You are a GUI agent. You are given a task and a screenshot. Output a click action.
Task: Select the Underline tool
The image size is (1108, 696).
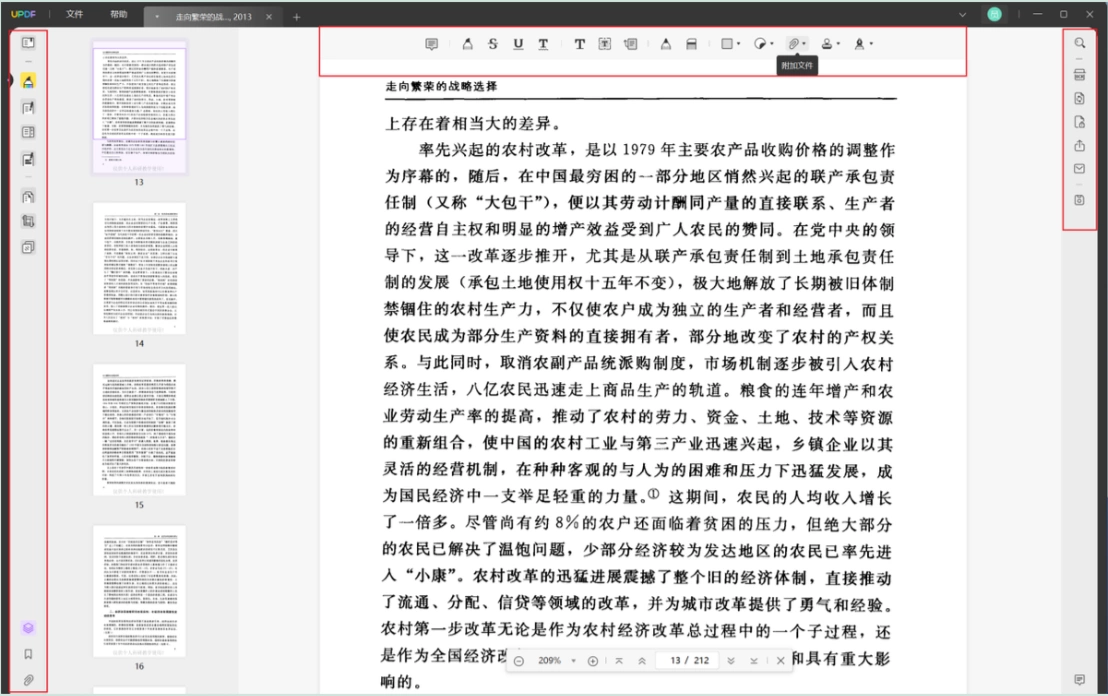pos(518,44)
